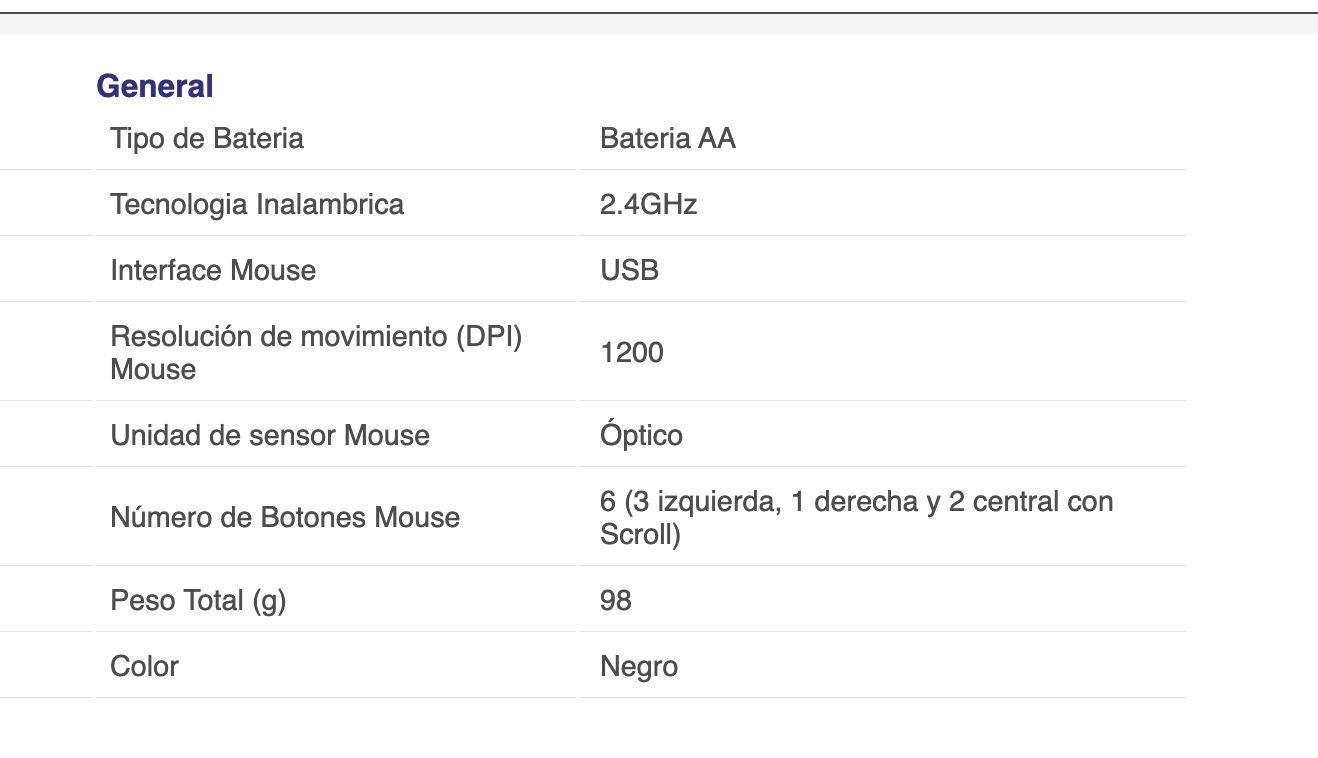Viewport: 1318px width, 758px height.
Task: Click the gray bar above General section
Action: click(x=659, y=23)
